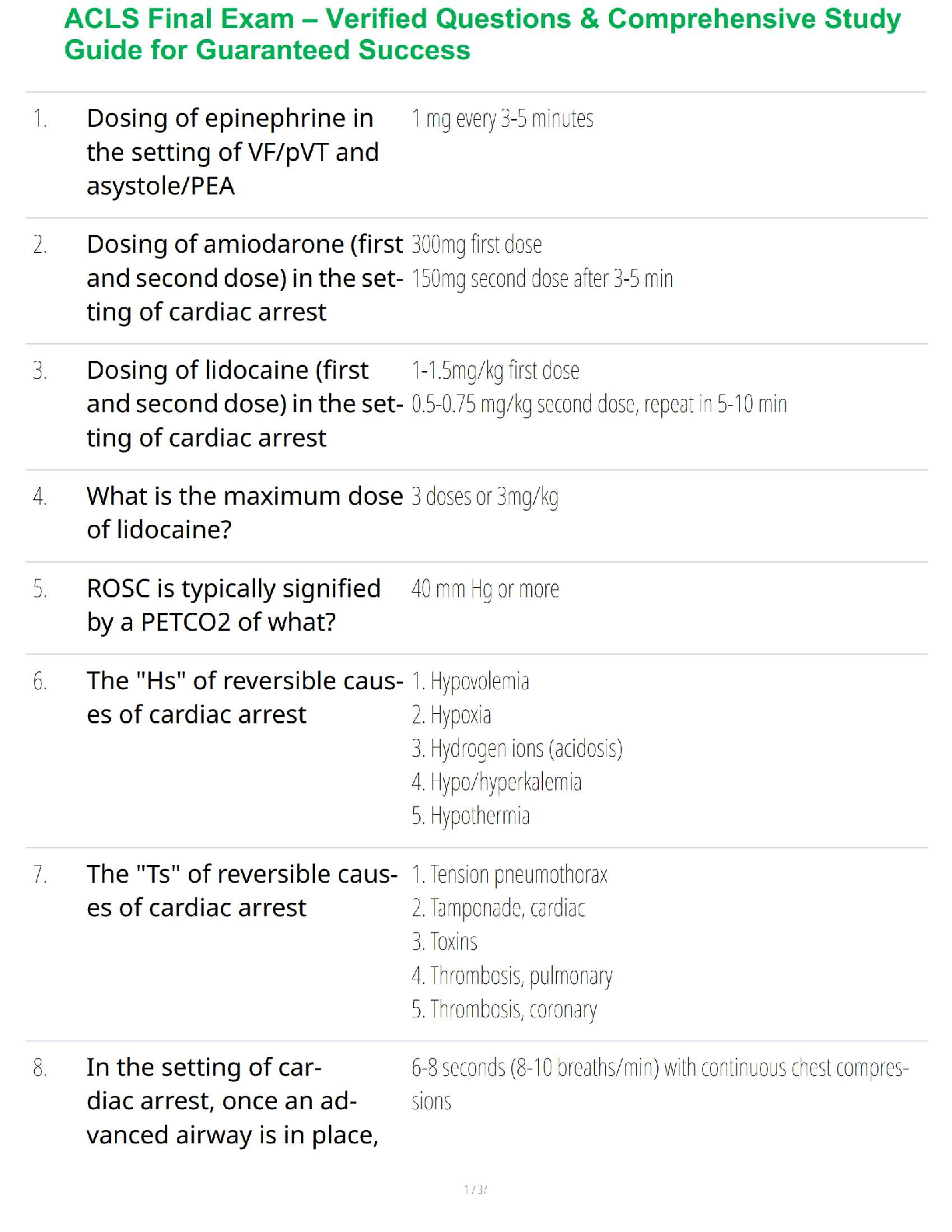Click the "300mg first dose" answer line
952x1232 pixels.
476,245
